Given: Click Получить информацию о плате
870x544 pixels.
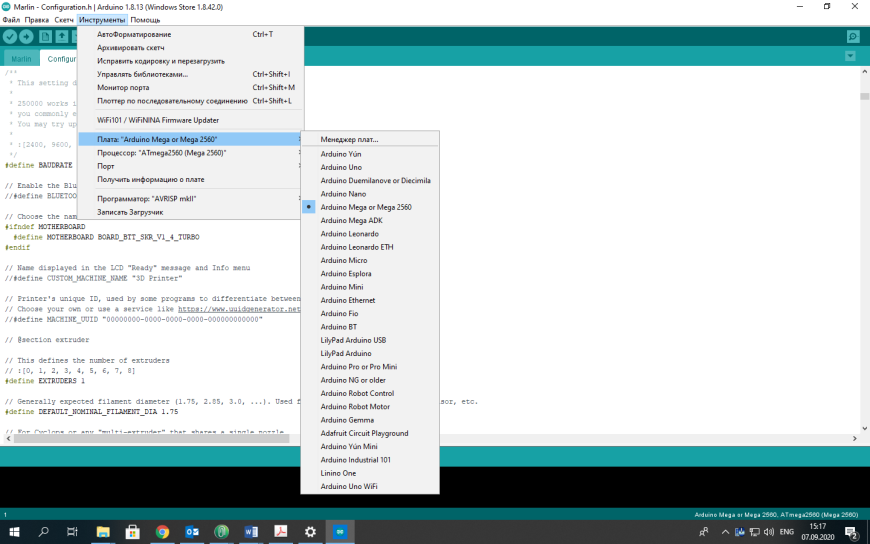Looking at the screenshot, I should click(x=190, y=179).
